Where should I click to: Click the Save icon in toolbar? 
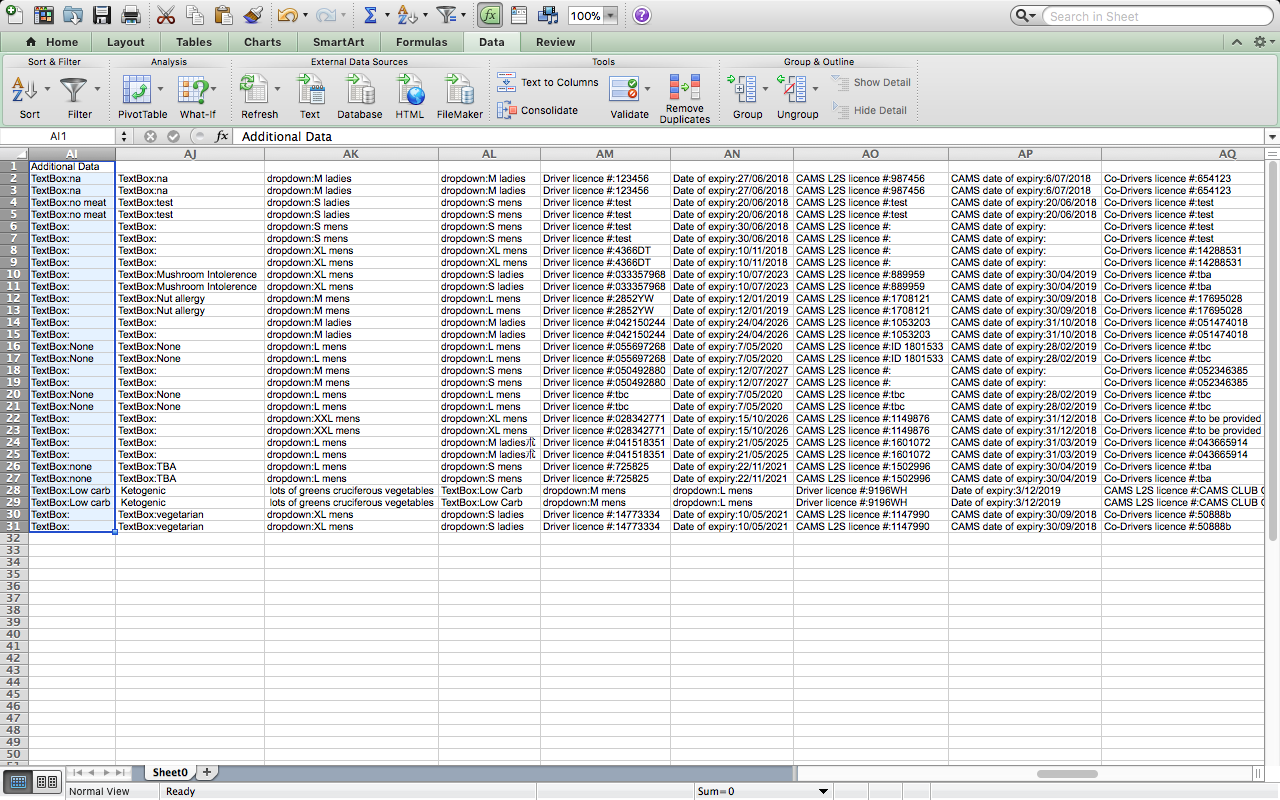102,16
